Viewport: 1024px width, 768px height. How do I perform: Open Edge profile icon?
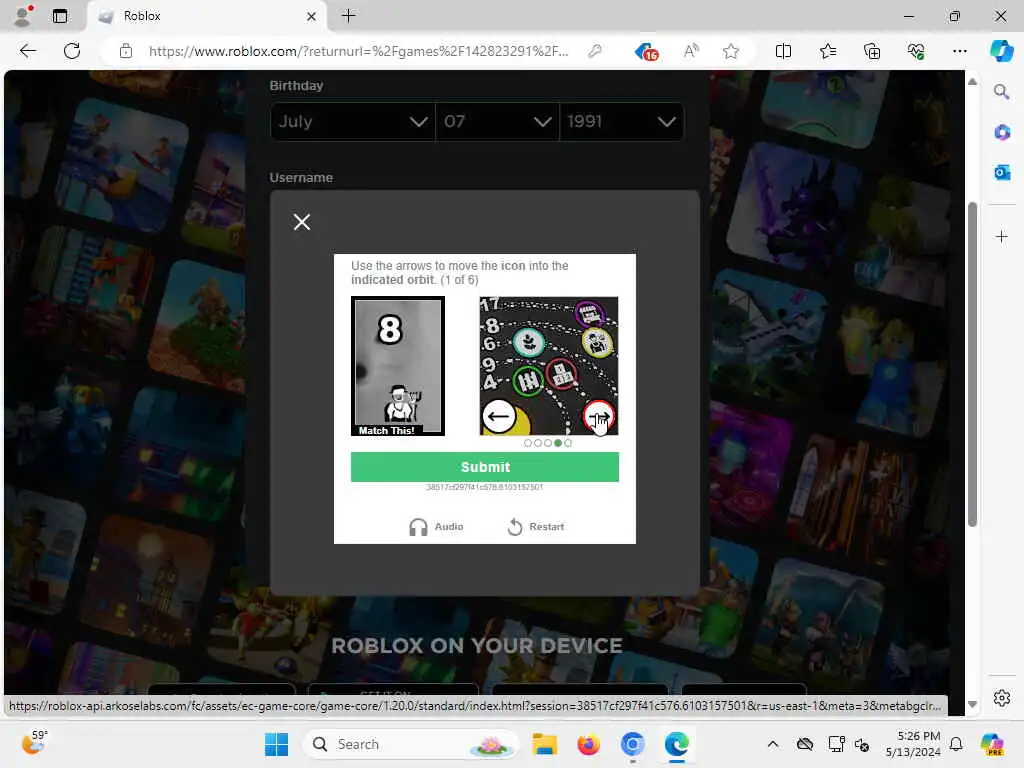(24, 16)
